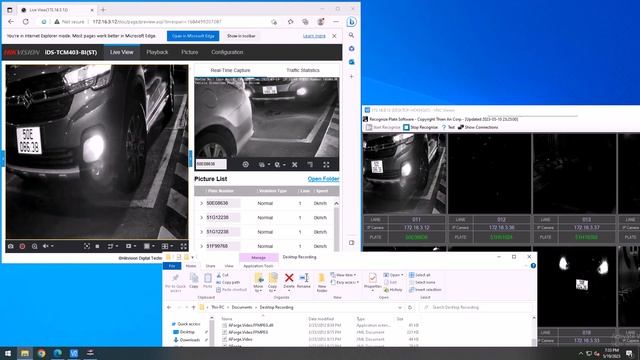
Task: Open Explorer help question mark icon
Action: pyautogui.click(x=533, y=266)
